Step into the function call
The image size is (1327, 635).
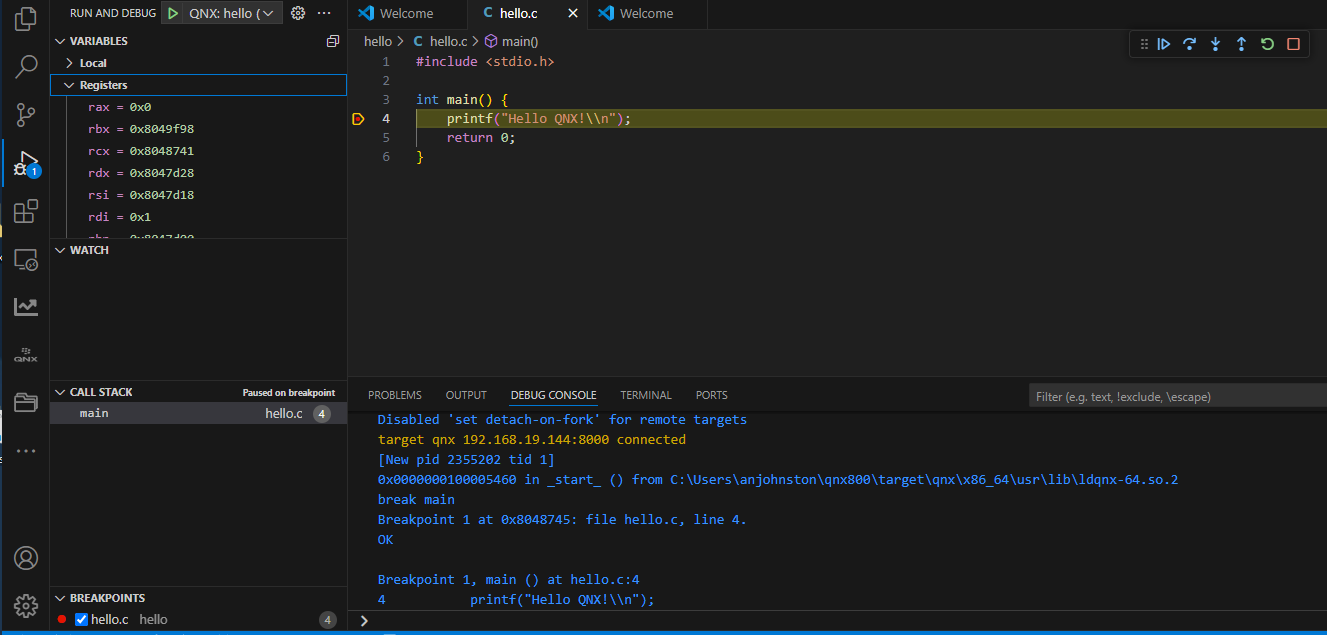(x=1216, y=44)
